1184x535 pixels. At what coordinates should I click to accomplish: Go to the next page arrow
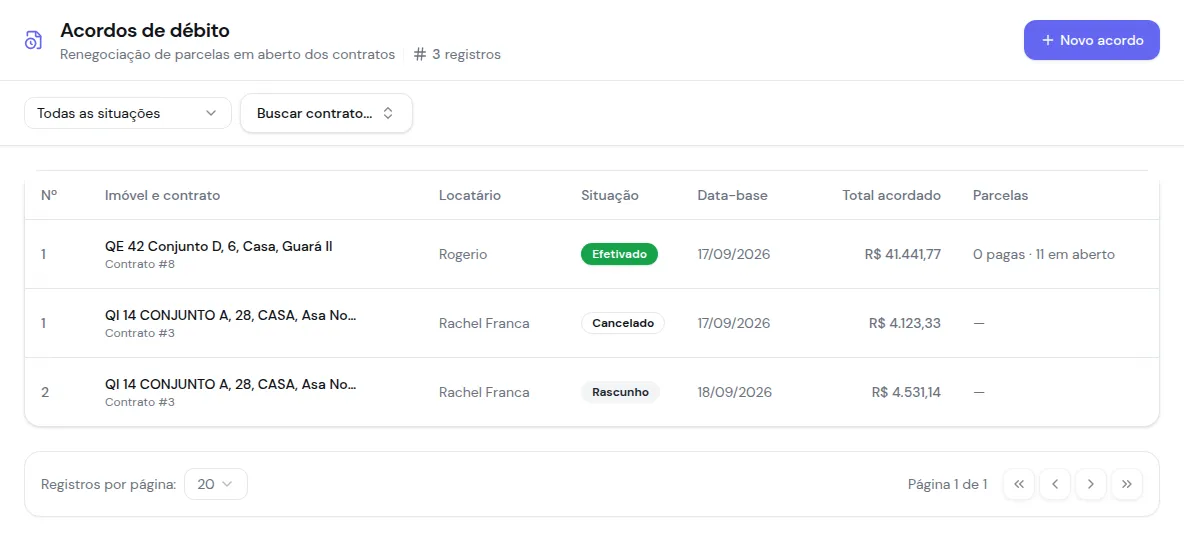(x=1091, y=484)
